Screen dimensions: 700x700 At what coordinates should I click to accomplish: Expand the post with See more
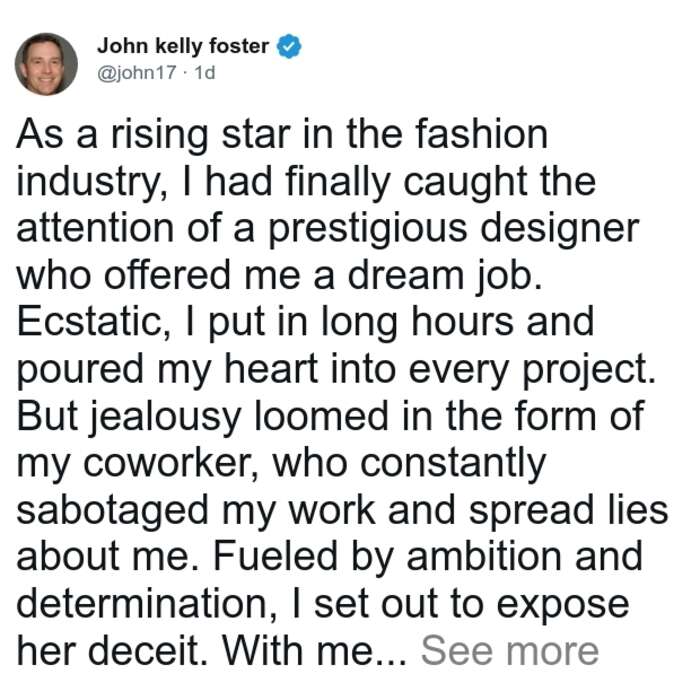click(x=509, y=651)
